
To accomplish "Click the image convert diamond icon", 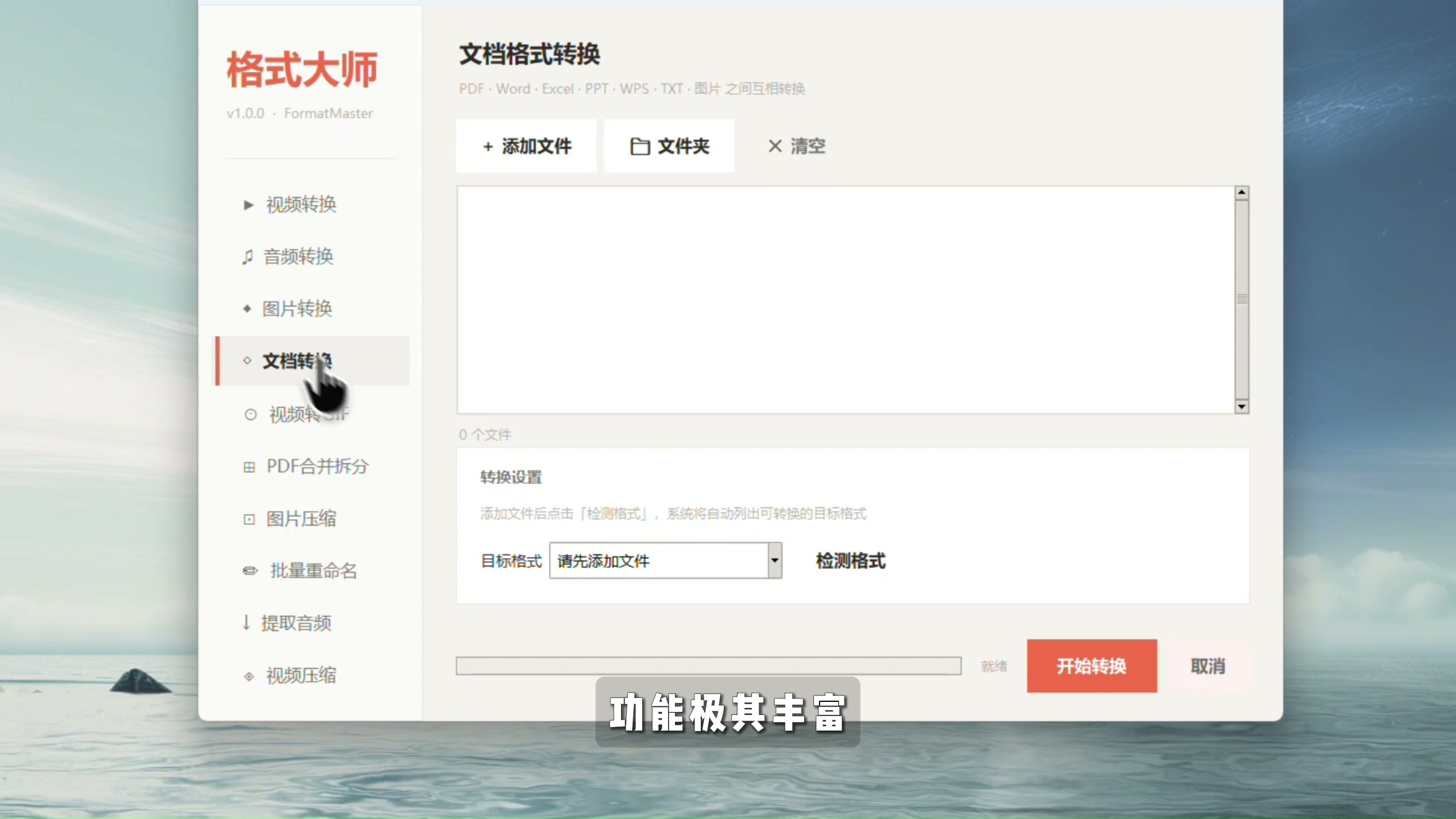I will coord(247,309).
